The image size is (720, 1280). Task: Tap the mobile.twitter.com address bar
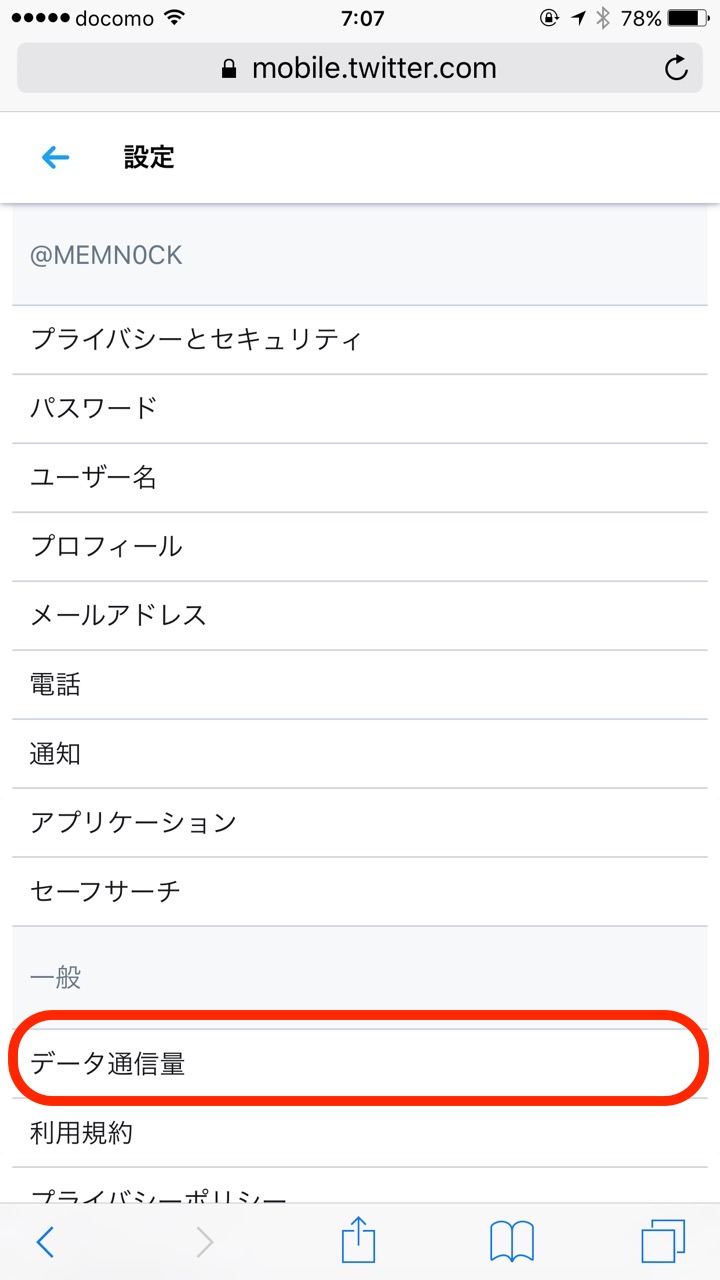click(360, 68)
